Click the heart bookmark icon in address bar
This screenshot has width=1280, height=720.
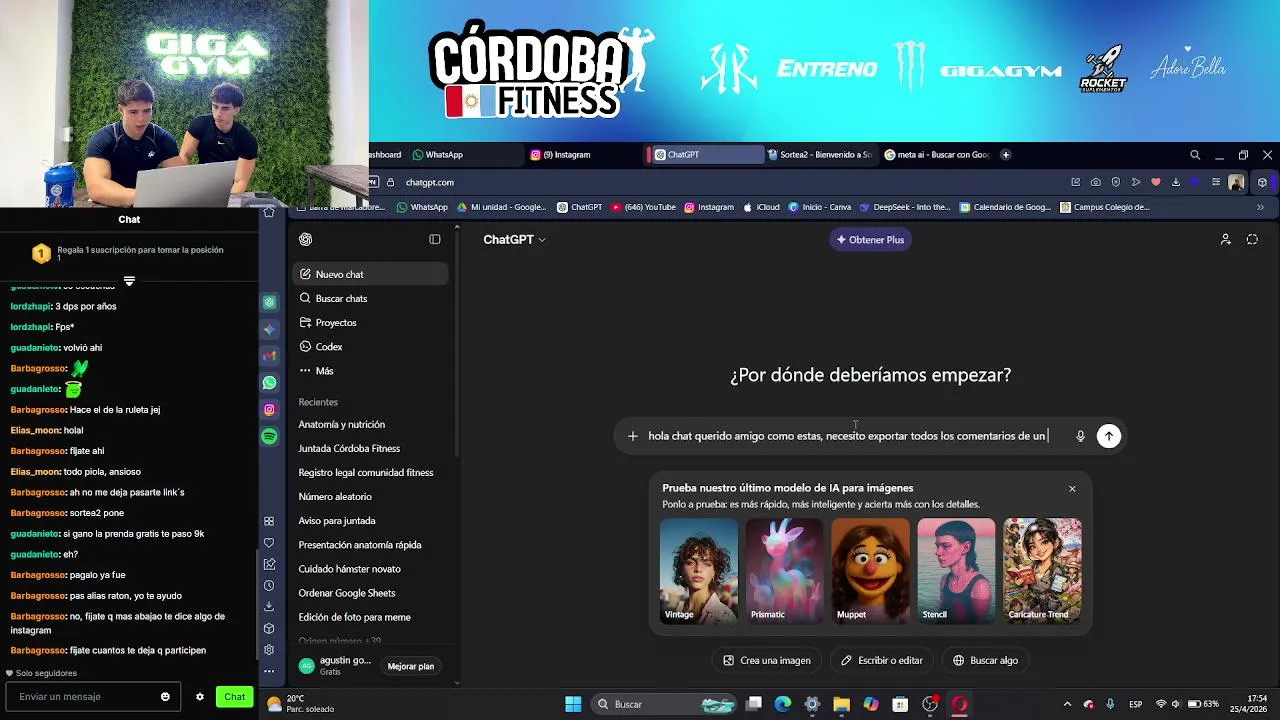(1156, 182)
